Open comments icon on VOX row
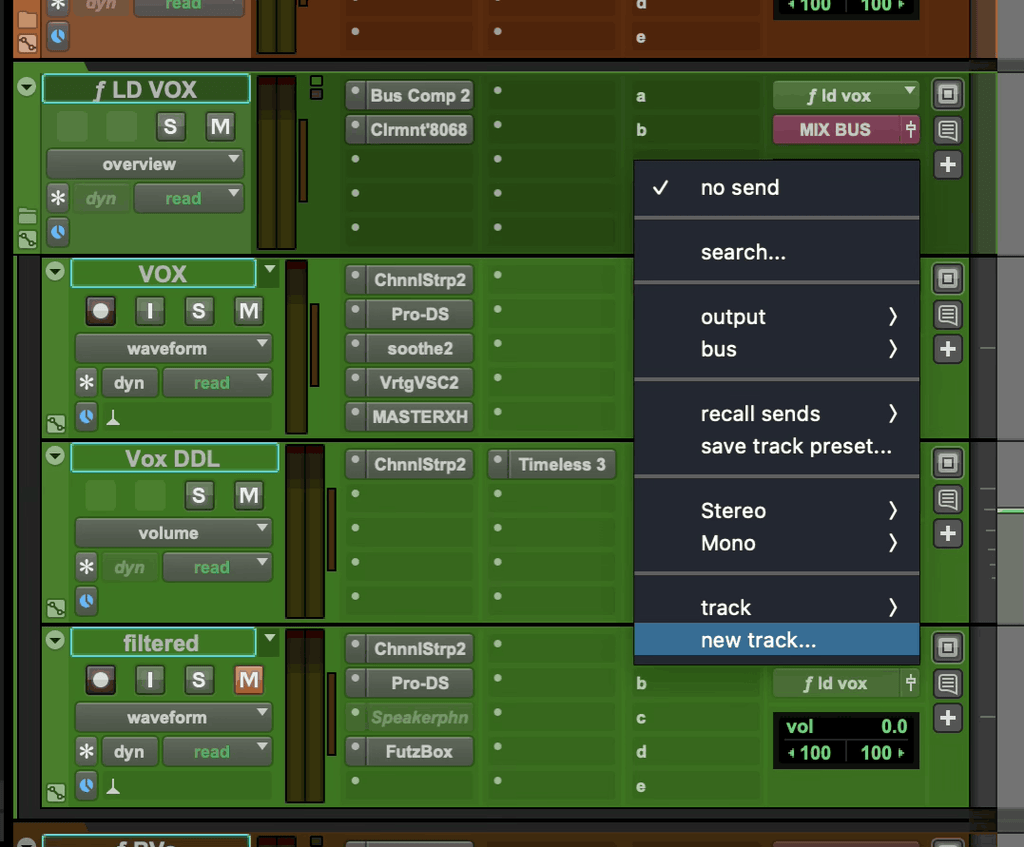1024x847 pixels. [948, 315]
